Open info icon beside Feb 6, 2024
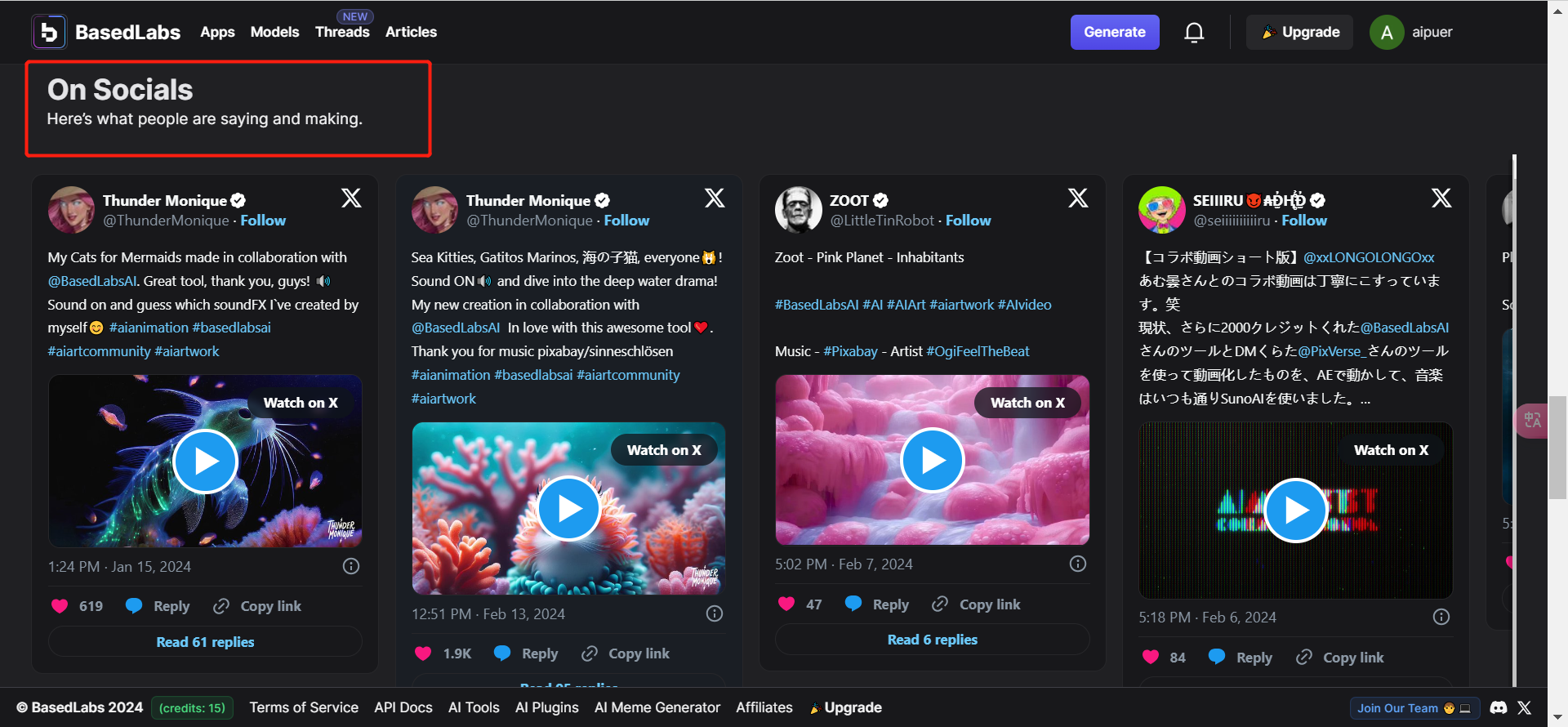The width and height of the screenshot is (1568, 727). point(1441,617)
